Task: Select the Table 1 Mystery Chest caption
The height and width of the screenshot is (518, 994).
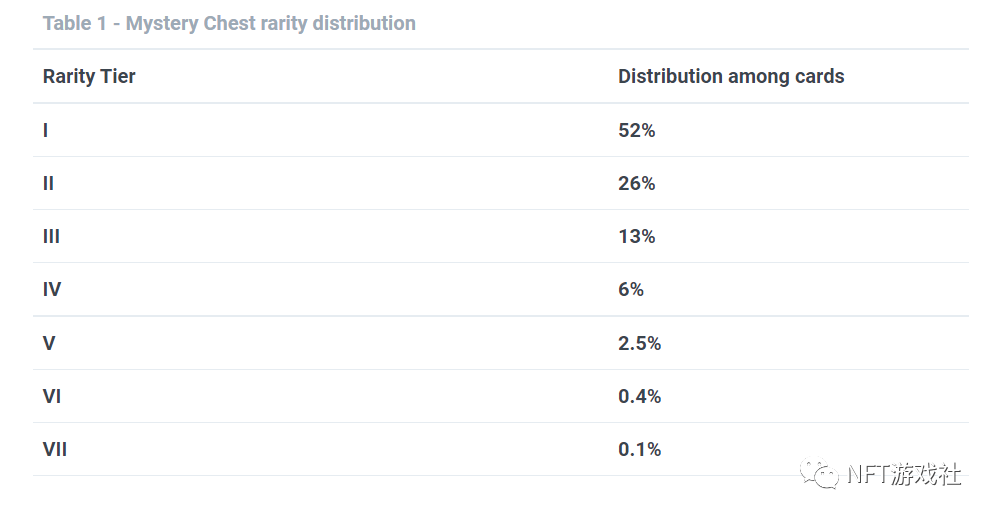Action: click(x=229, y=23)
